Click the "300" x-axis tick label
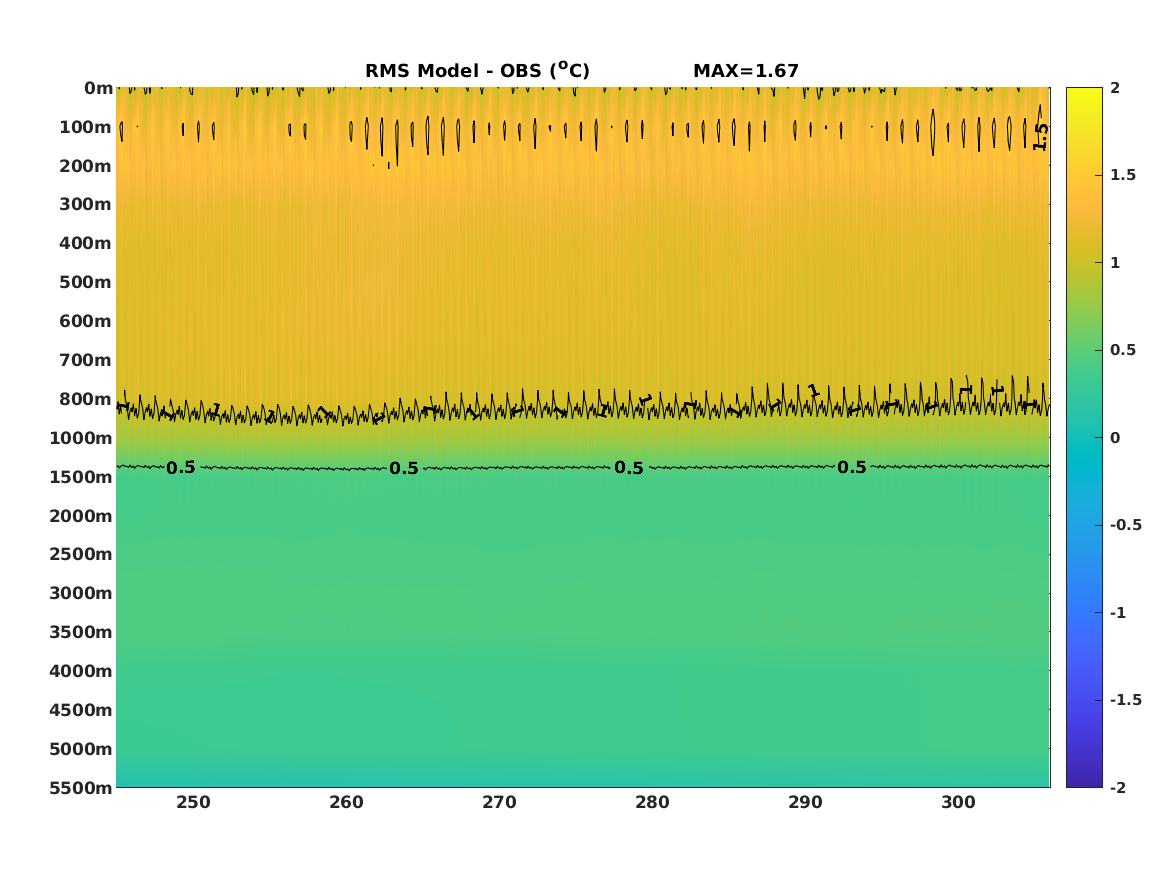 coord(959,803)
